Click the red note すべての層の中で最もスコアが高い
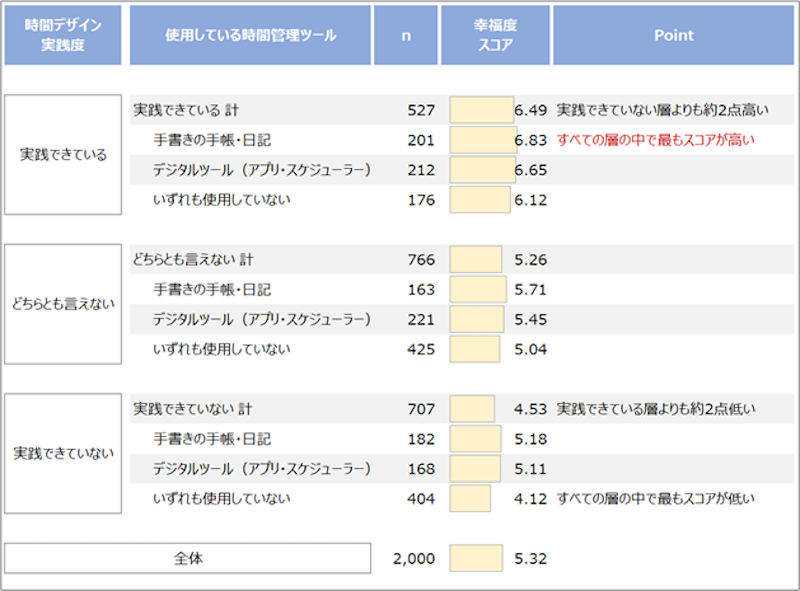This screenshot has height=591, width=800. click(x=655, y=140)
